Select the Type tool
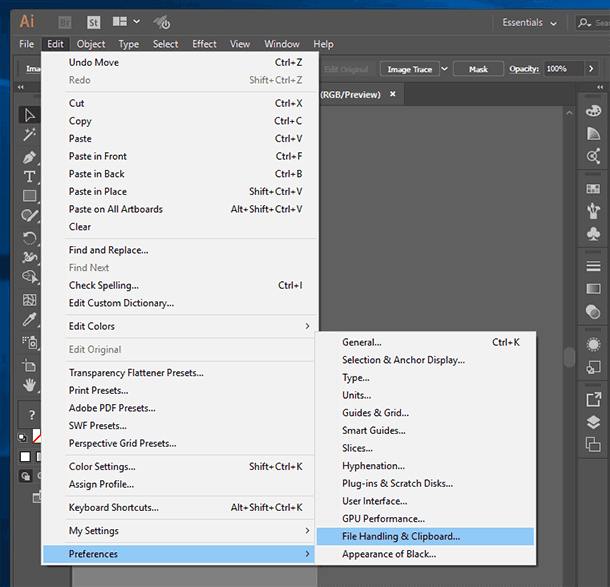This screenshot has height=587, width=610. pyautogui.click(x=29, y=177)
